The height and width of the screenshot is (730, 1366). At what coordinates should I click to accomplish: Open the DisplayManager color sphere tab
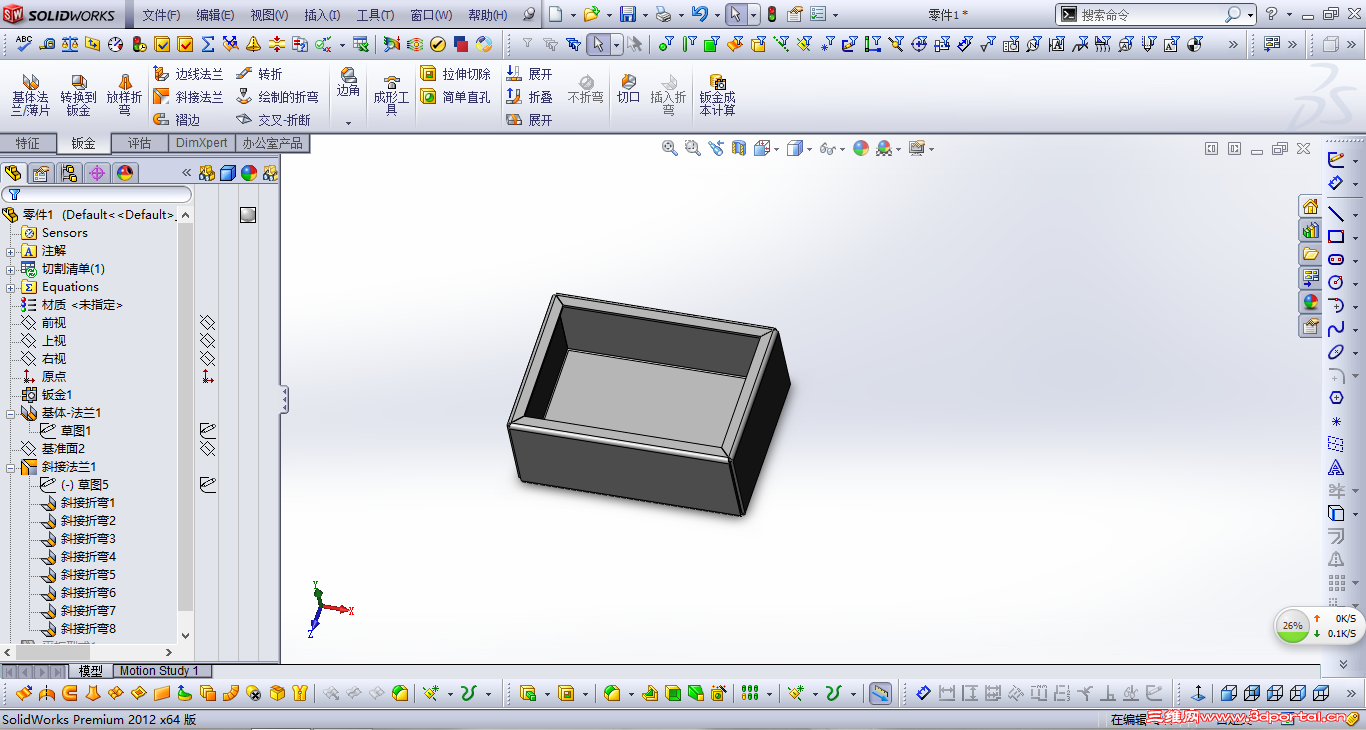point(125,173)
